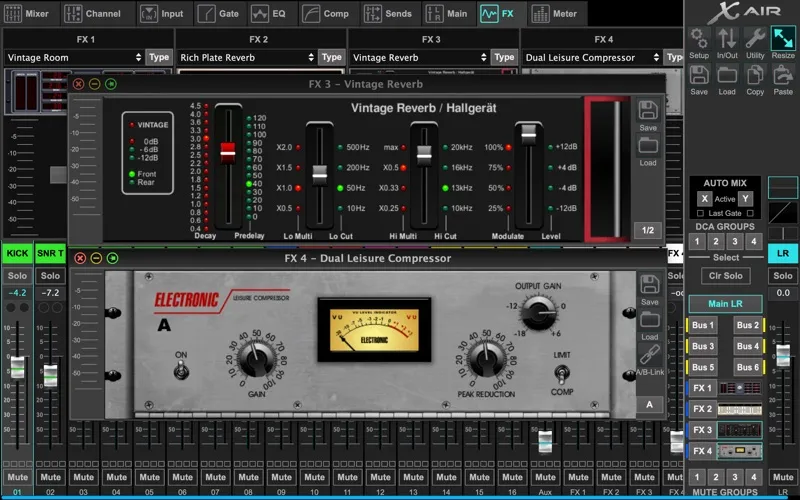Toggle the A/B-Link chain icon

tap(650, 360)
